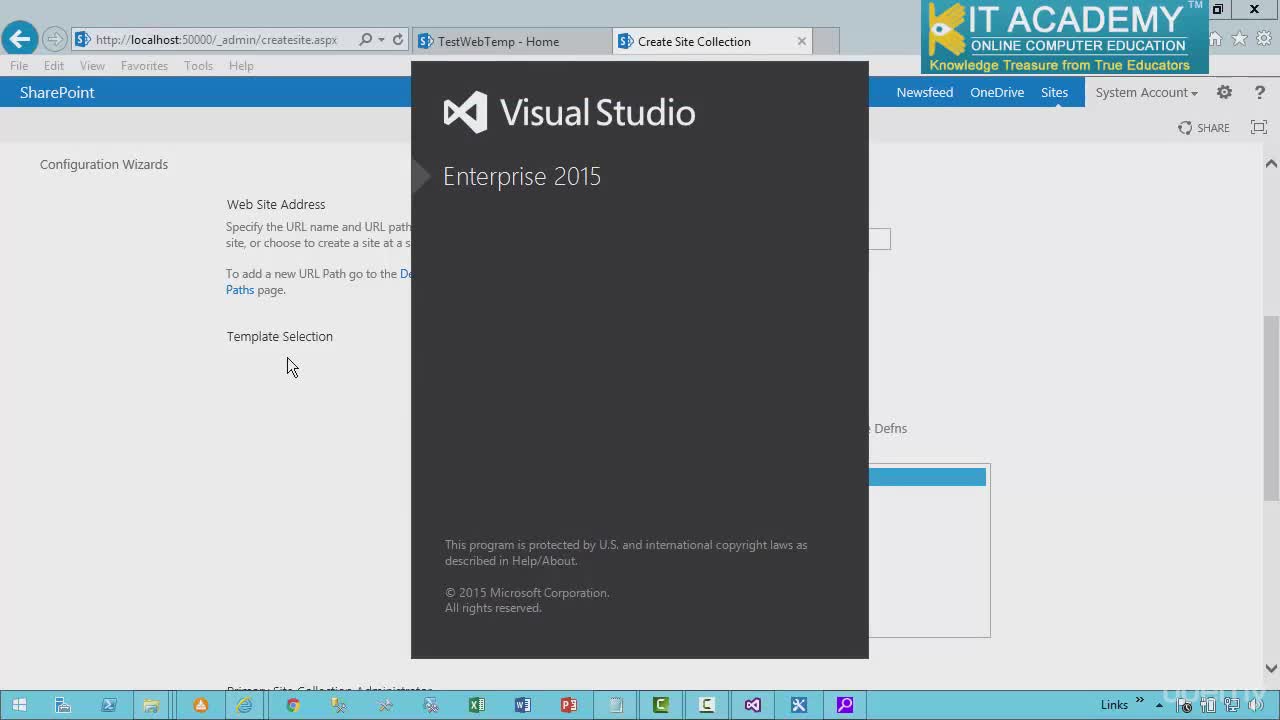Click the Paths link
1280x720 pixels.
[x=240, y=290]
